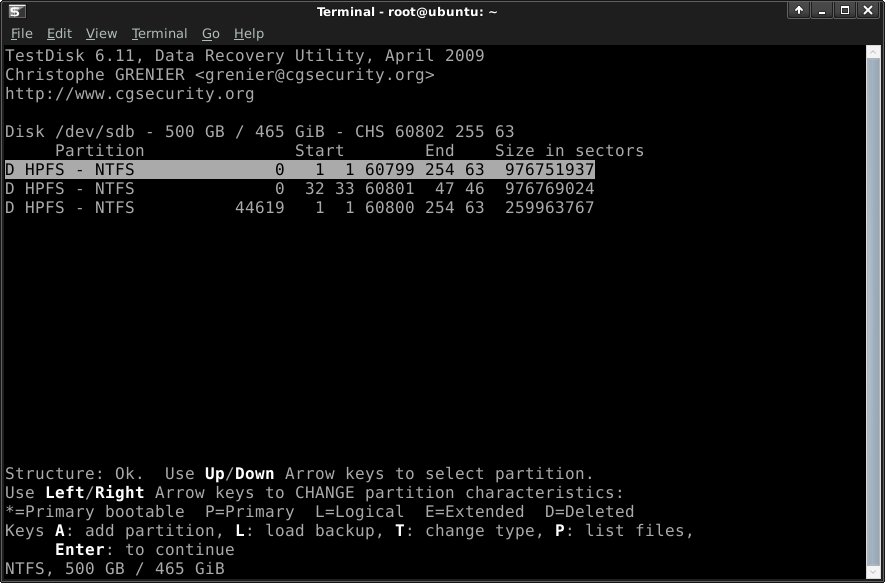885x583 pixels.
Task: Click the vertical scrollbar track
Action: [873, 312]
